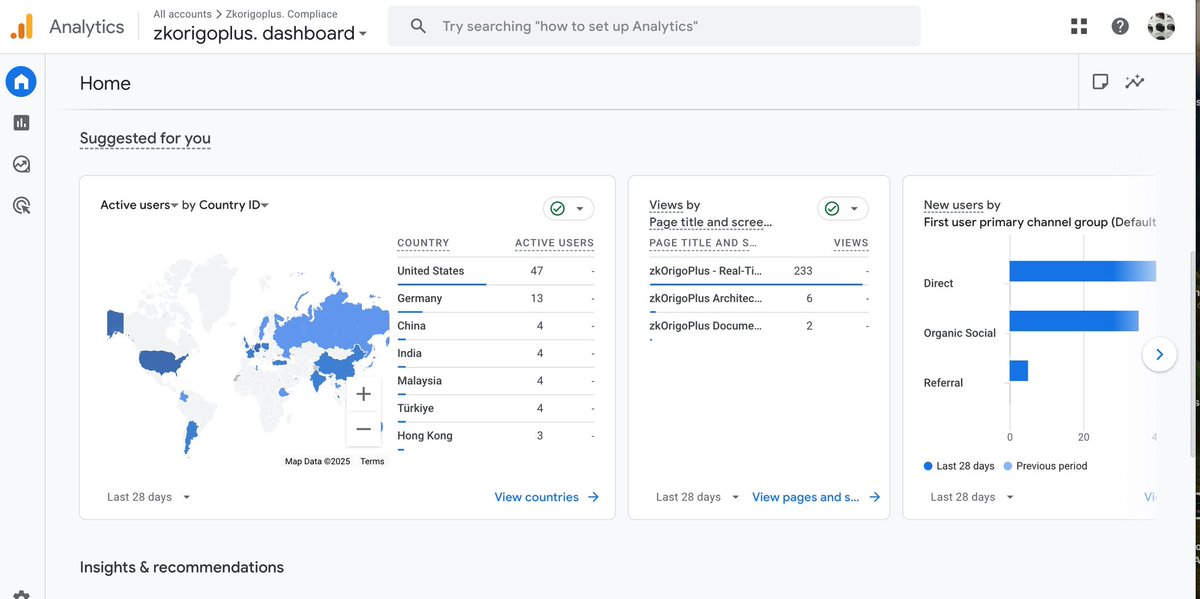Open data quality check on Views card
Image resolution: width=1200 pixels, height=599 pixels.
[x=843, y=208]
